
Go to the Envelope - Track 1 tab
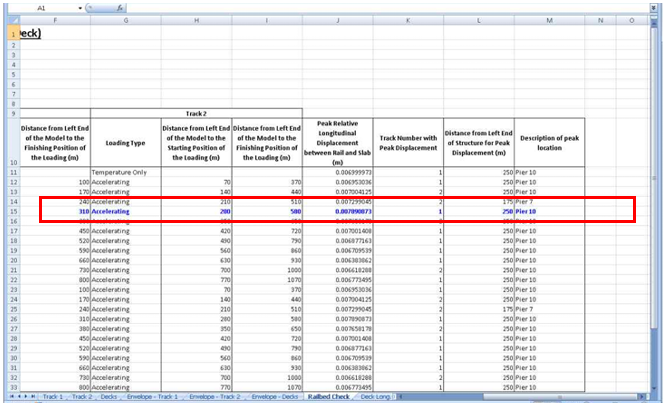click(x=151, y=397)
